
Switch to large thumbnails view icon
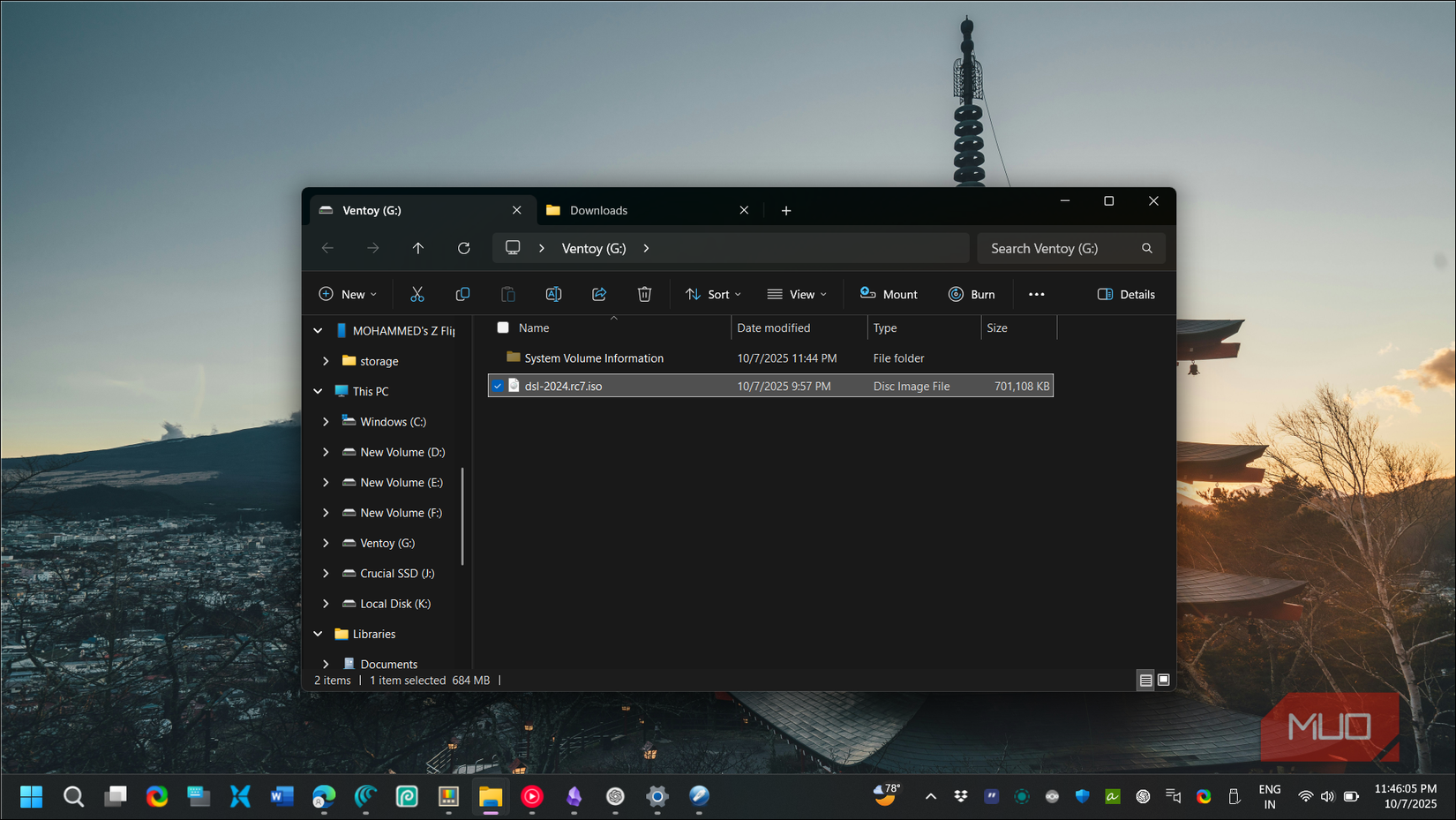point(1164,680)
